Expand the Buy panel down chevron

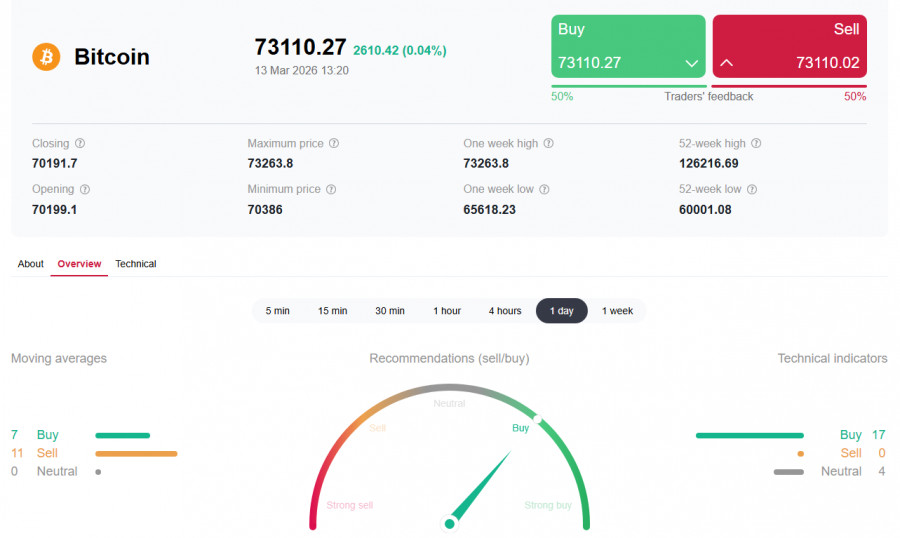(x=692, y=63)
